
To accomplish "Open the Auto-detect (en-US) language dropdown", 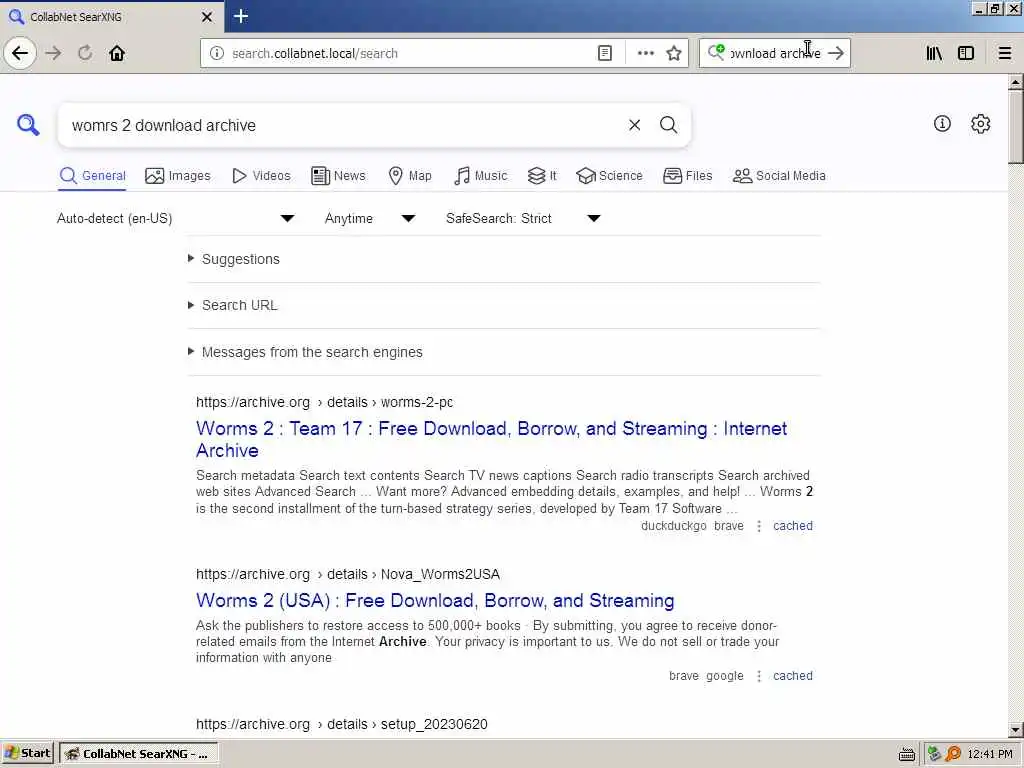I will coord(176,219).
